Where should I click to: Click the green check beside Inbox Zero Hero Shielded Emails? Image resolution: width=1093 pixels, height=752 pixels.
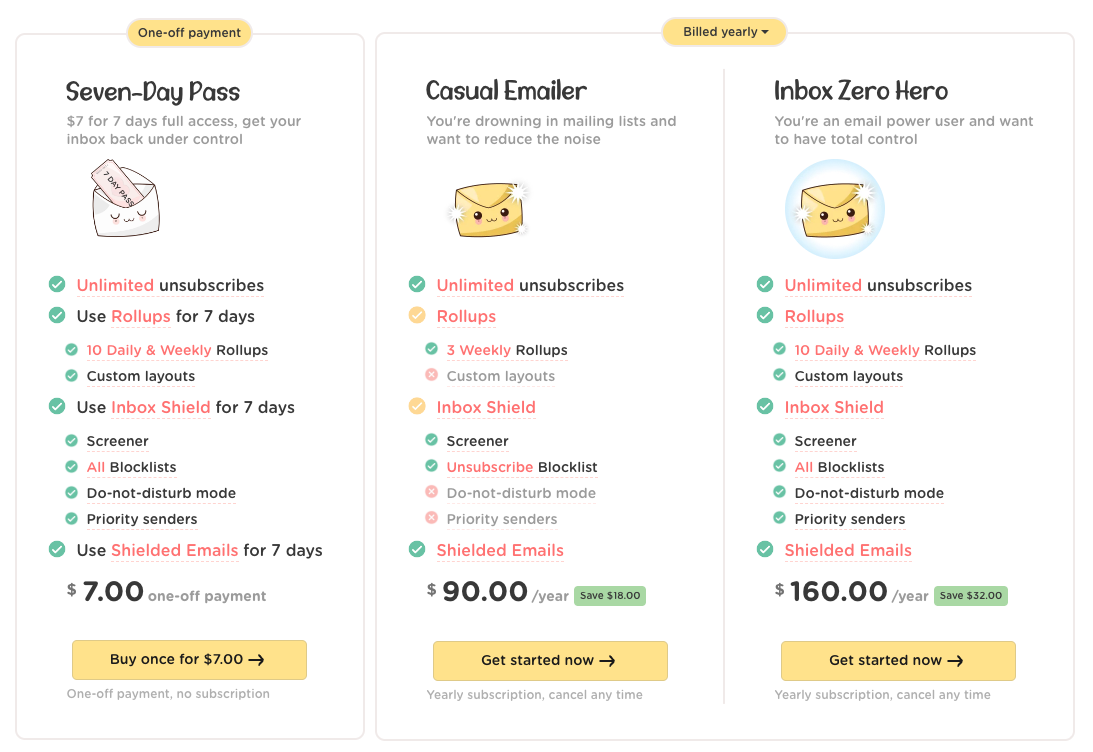coord(765,550)
